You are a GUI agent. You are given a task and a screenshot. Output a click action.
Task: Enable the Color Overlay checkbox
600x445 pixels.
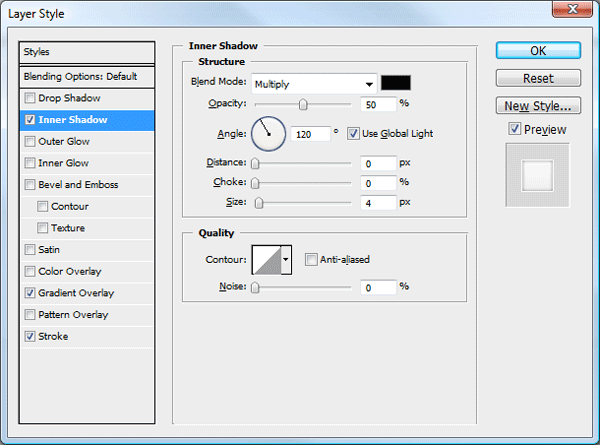[29, 272]
